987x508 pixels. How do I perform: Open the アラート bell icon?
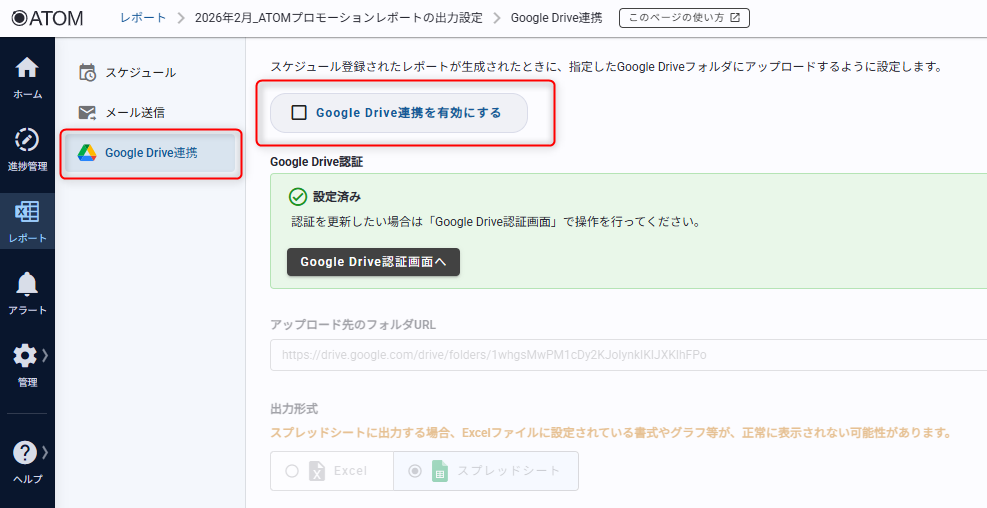(27, 285)
